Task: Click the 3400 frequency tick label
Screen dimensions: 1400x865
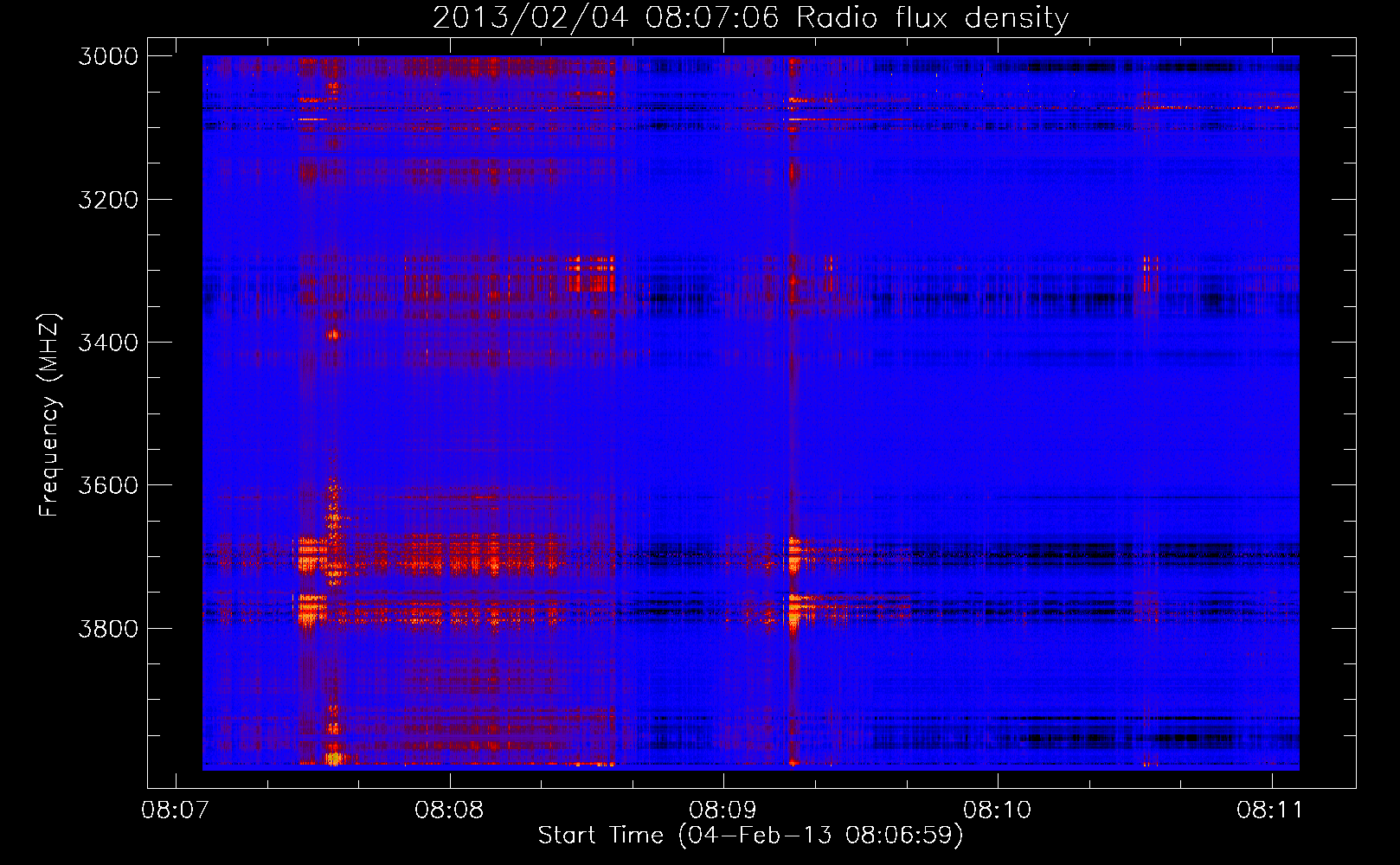Action: 107,343
